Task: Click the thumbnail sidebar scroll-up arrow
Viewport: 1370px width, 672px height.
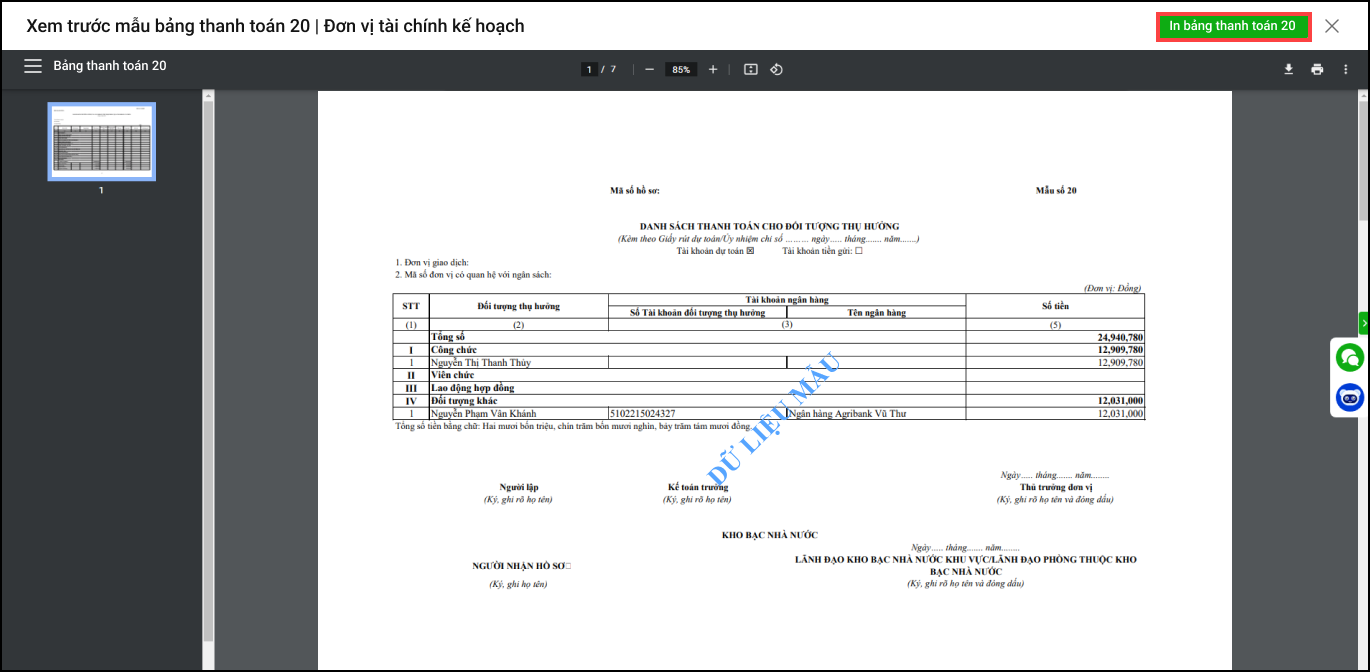Action: pyautogui.click(x=208, y=97)
